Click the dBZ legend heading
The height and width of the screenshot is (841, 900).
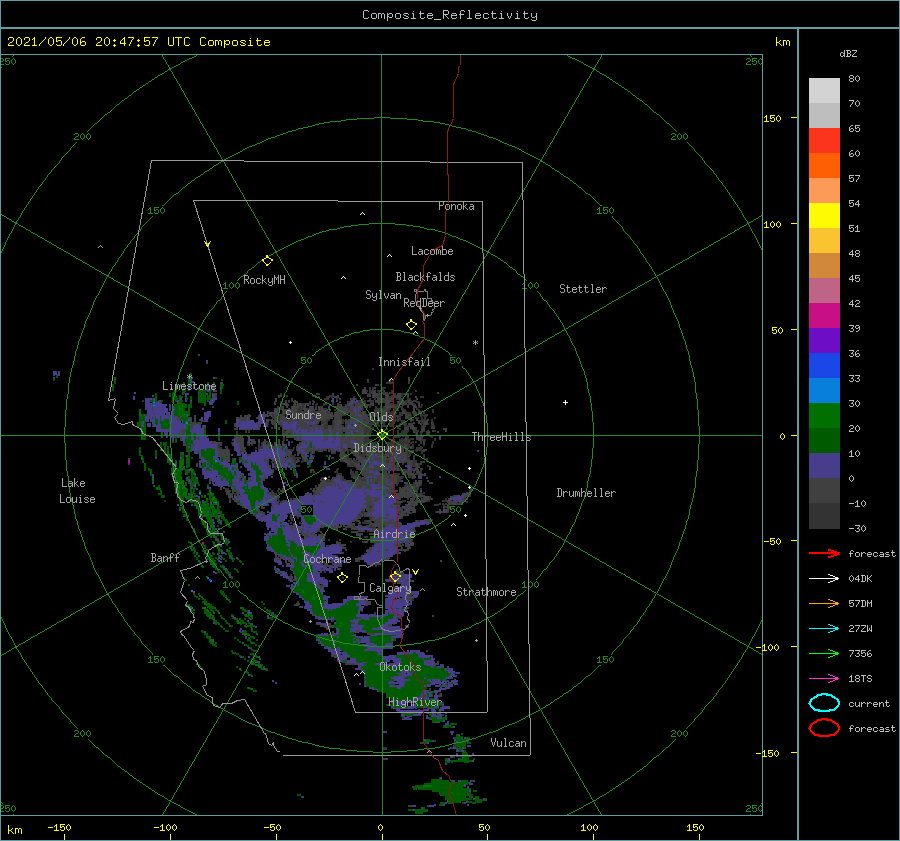pos(848,53)
